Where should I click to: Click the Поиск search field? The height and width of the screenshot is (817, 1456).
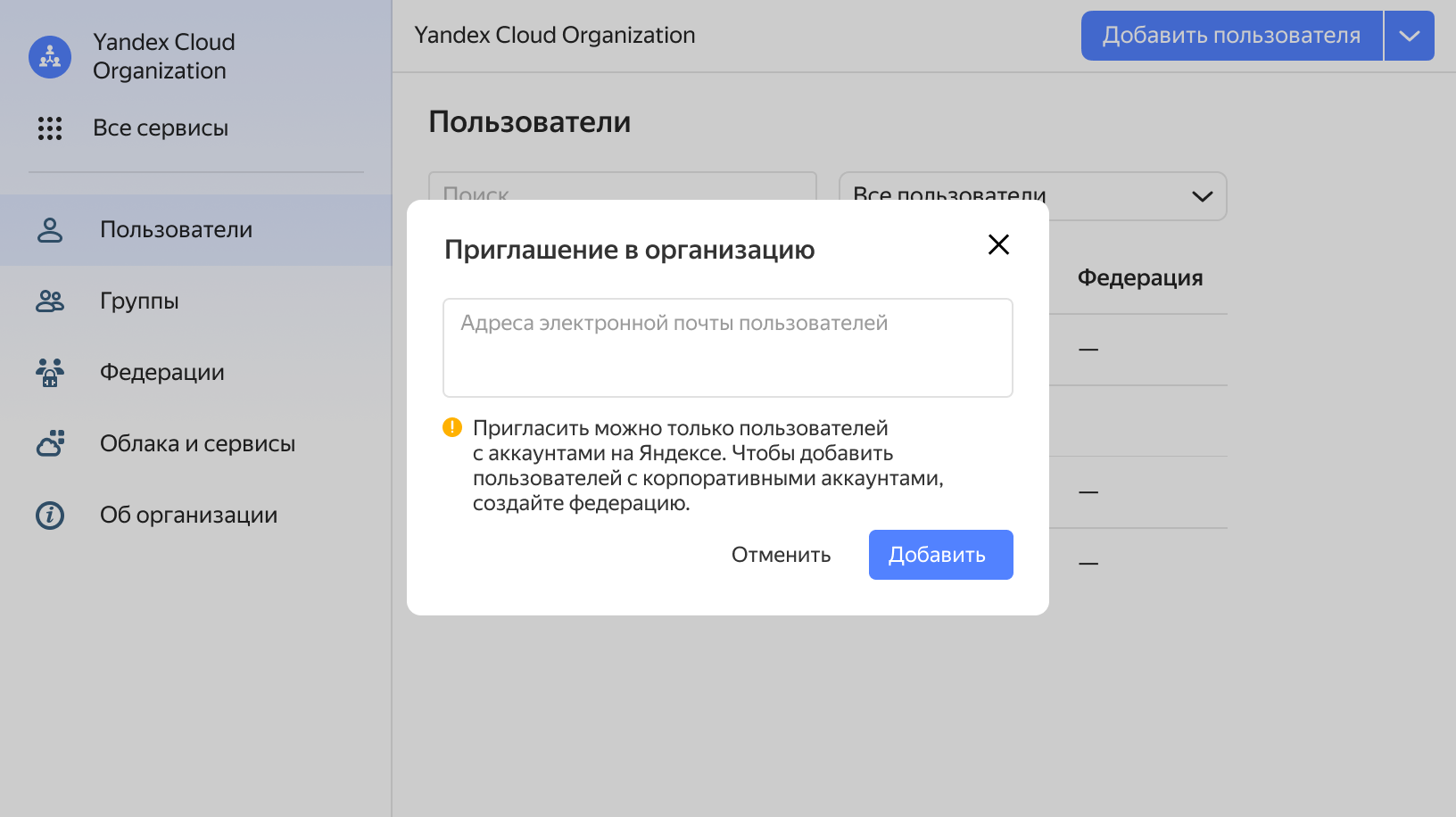pos(623,186)
